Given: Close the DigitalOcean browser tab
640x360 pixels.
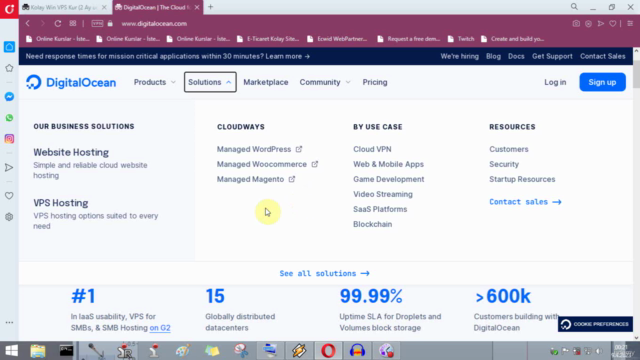Looking at the screenshot, I should pos(197,7).
